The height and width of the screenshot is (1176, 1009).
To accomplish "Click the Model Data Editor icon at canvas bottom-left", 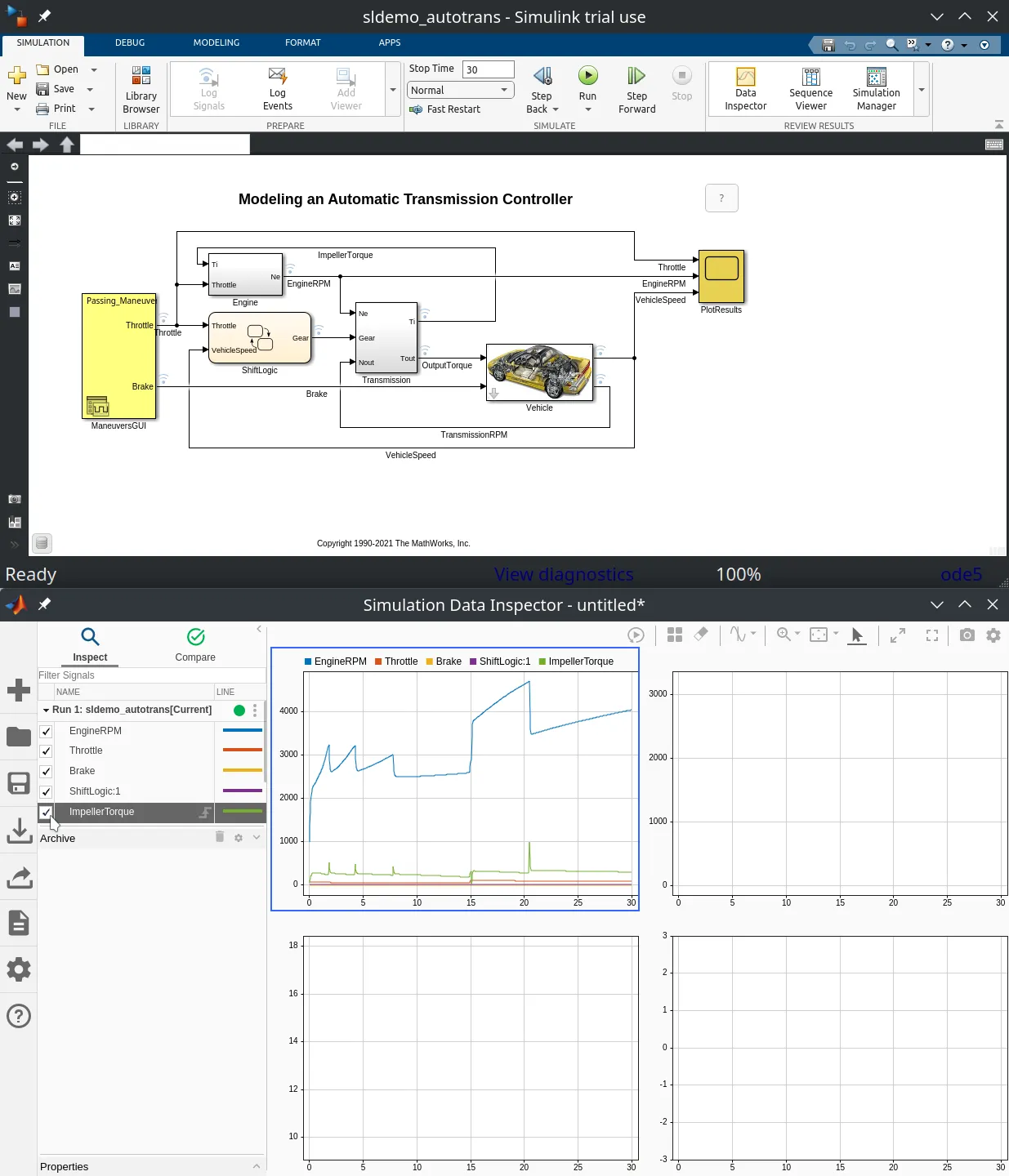I will (x=42, y=542).
